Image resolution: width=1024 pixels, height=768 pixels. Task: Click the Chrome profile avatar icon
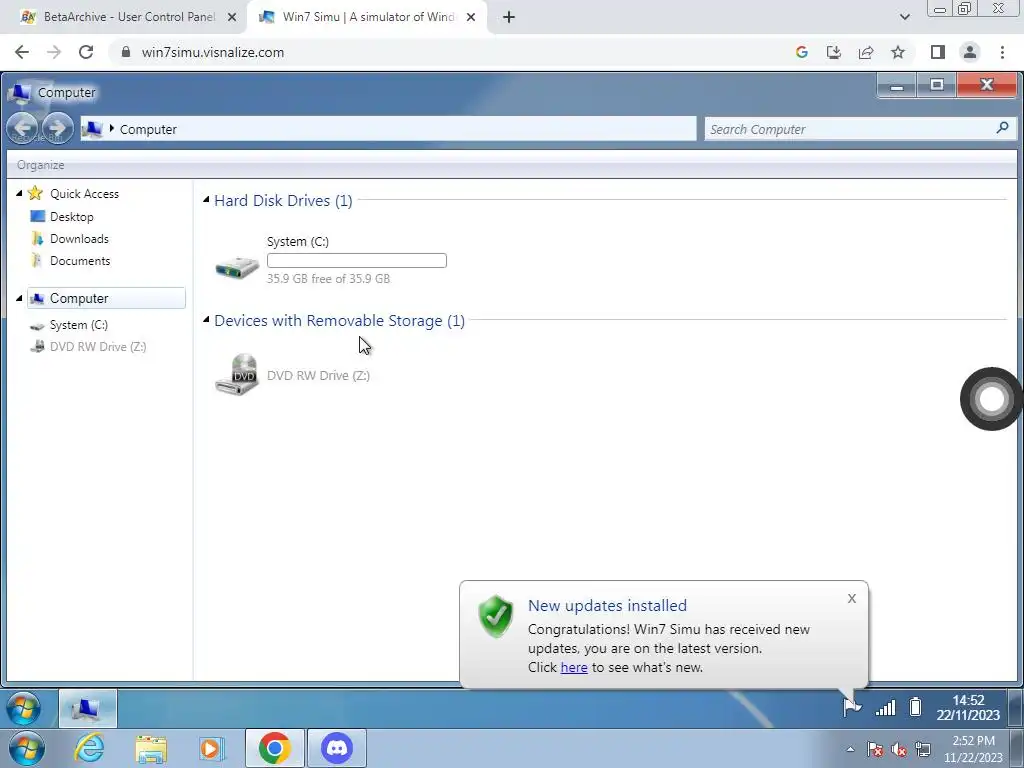click(x=970, y=52)
